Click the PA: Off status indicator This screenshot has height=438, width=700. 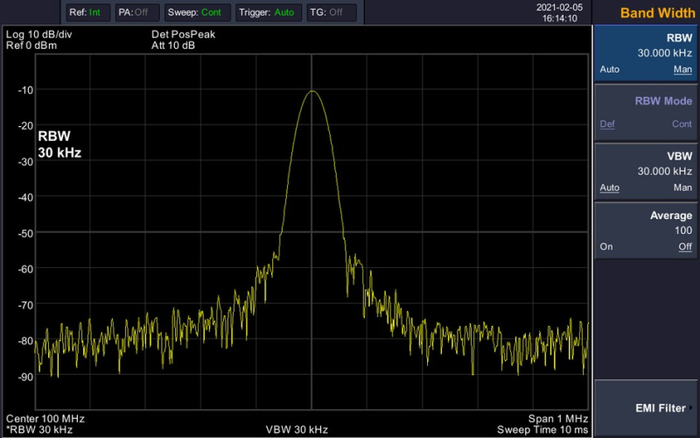coord(137,13)
